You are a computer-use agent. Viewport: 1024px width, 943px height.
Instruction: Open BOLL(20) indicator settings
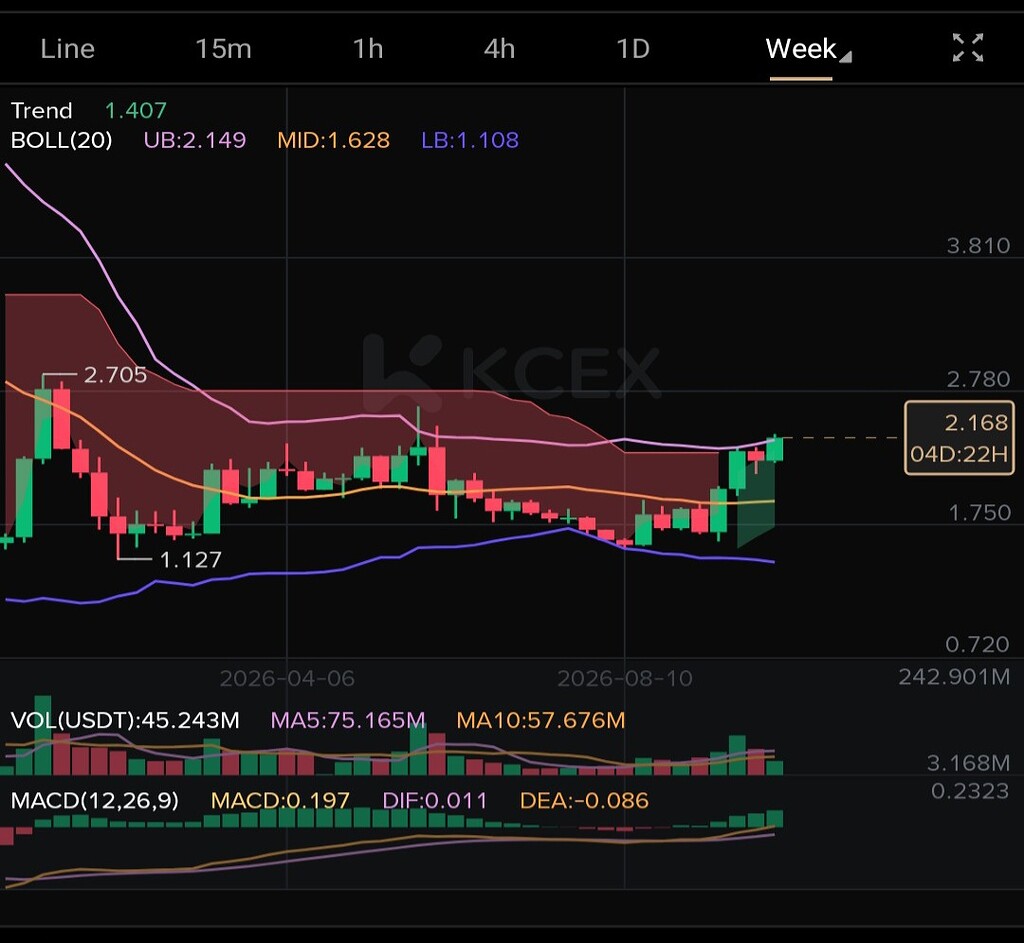pyautogui.click(x=61, y=140)
